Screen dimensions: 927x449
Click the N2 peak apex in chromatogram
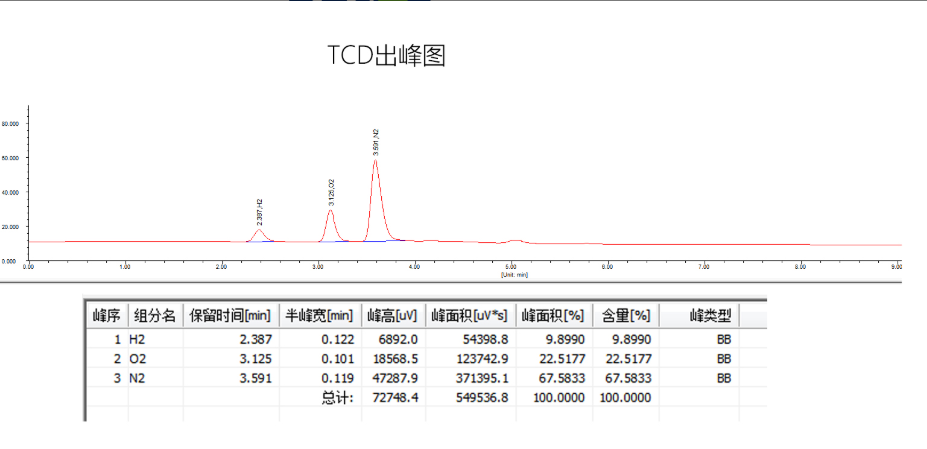click(x=375, y=160)
